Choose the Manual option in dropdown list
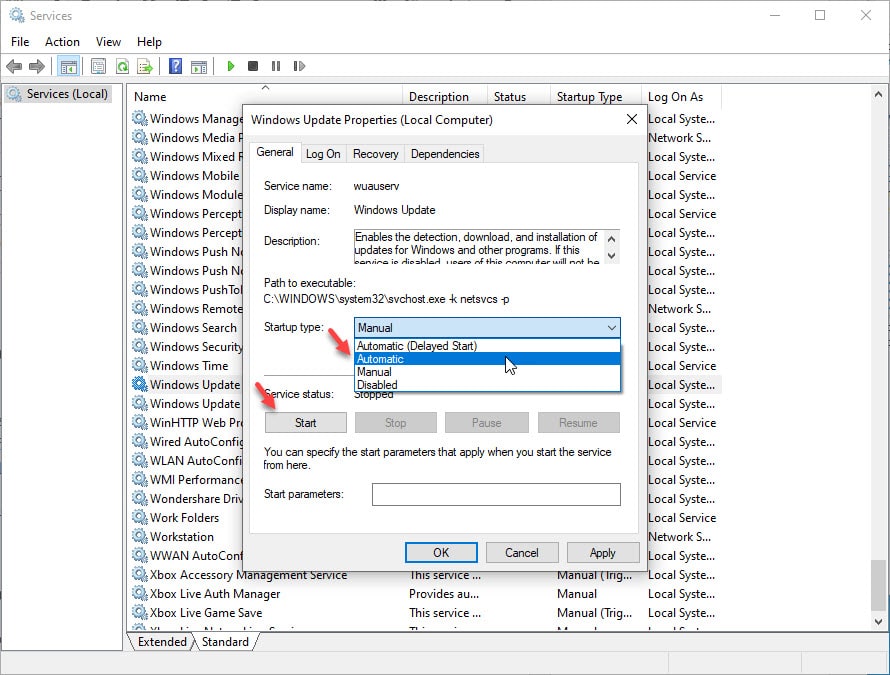Screen dimensions: 890x675 coord(487,372)
